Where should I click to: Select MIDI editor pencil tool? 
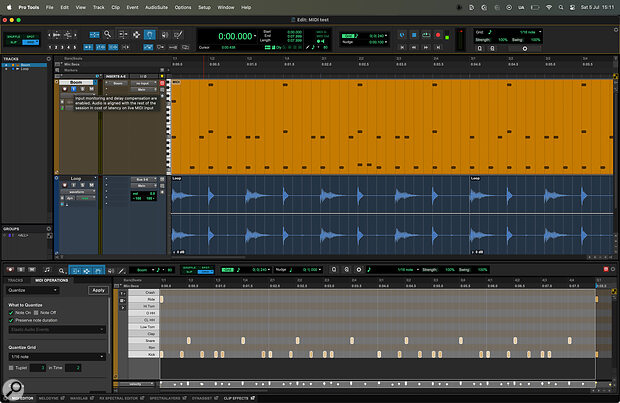tap(122, 271)
